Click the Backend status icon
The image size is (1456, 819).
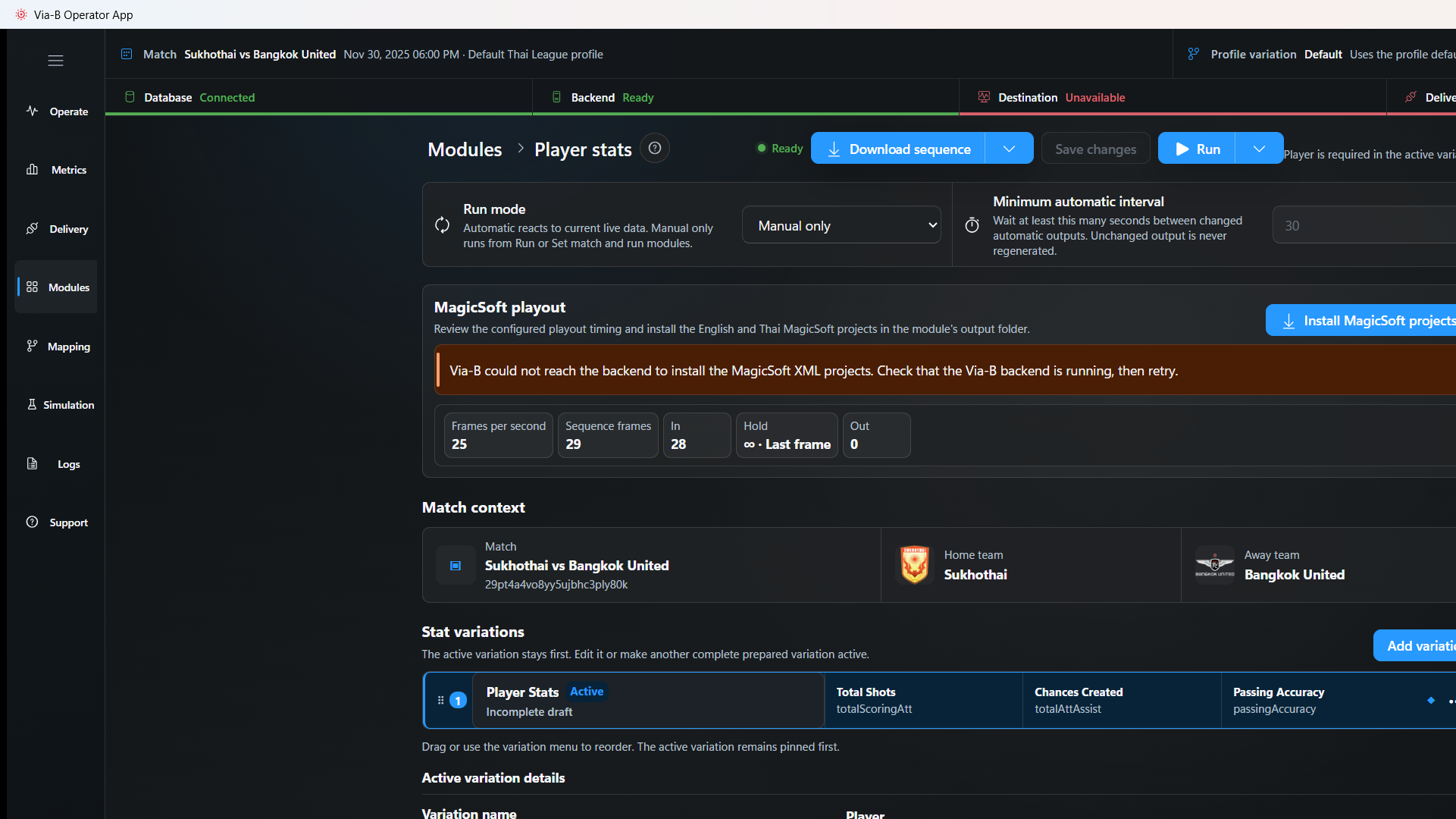click(556, 97)
